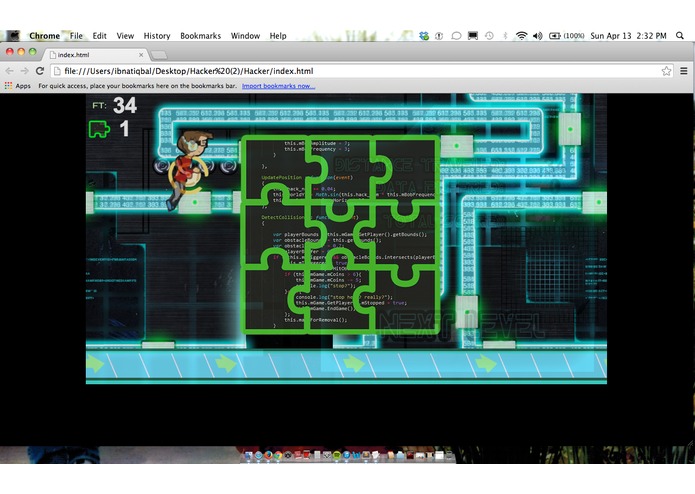Image resolution: width=695 pixels, height=494 pixels.
Task: Click the battery status icon
Action: [555, 36]
